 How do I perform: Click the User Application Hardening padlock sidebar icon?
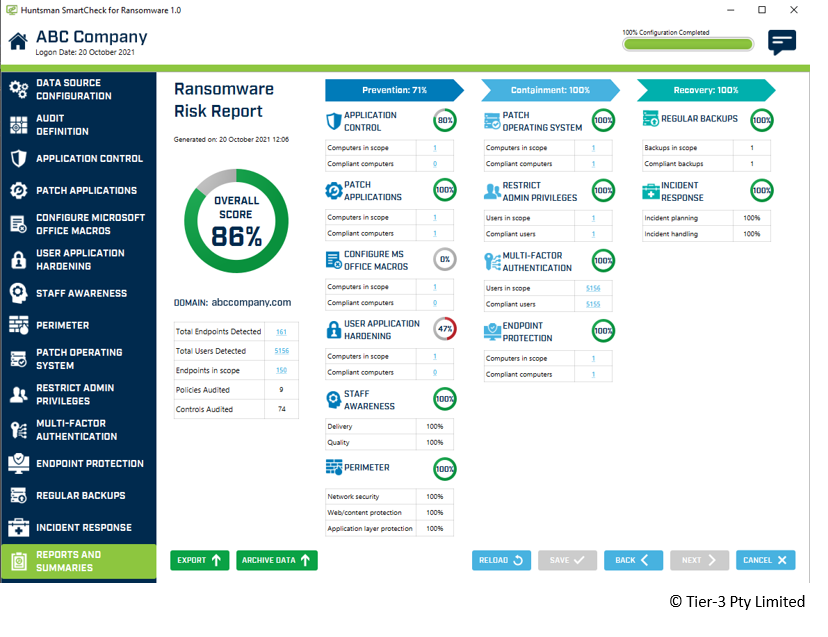[x=18, y=259]
